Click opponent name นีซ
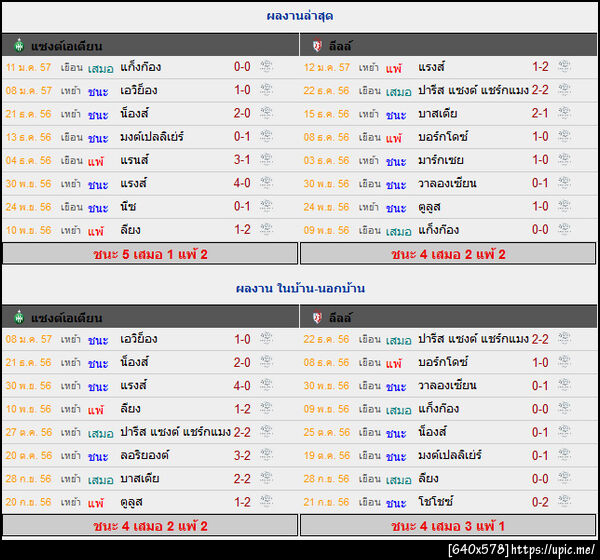The image size is (600, 560). [128, 206]
